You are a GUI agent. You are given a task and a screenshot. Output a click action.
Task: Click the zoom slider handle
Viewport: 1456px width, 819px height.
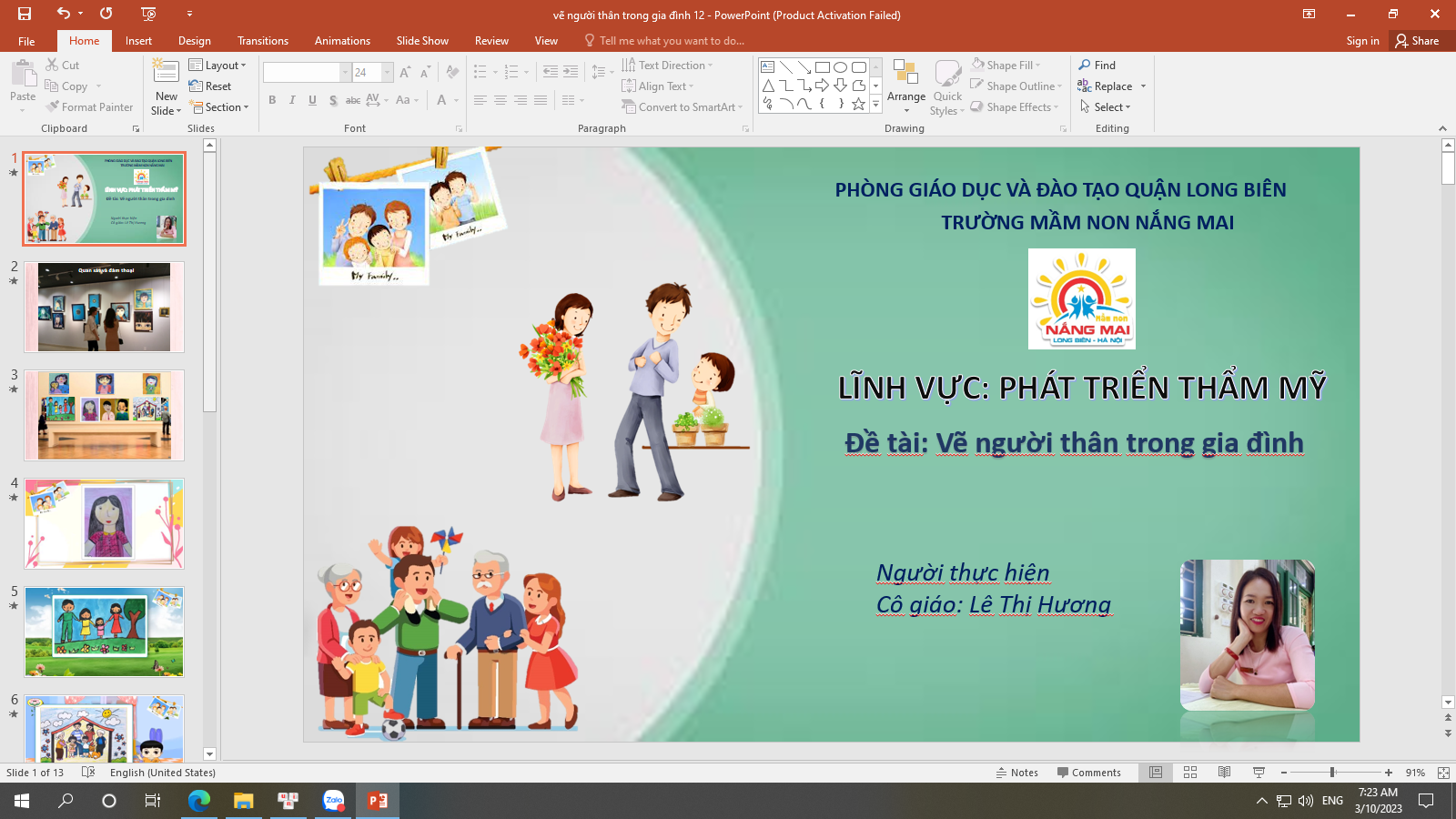pyautogui.click(x=1332, y=773)
